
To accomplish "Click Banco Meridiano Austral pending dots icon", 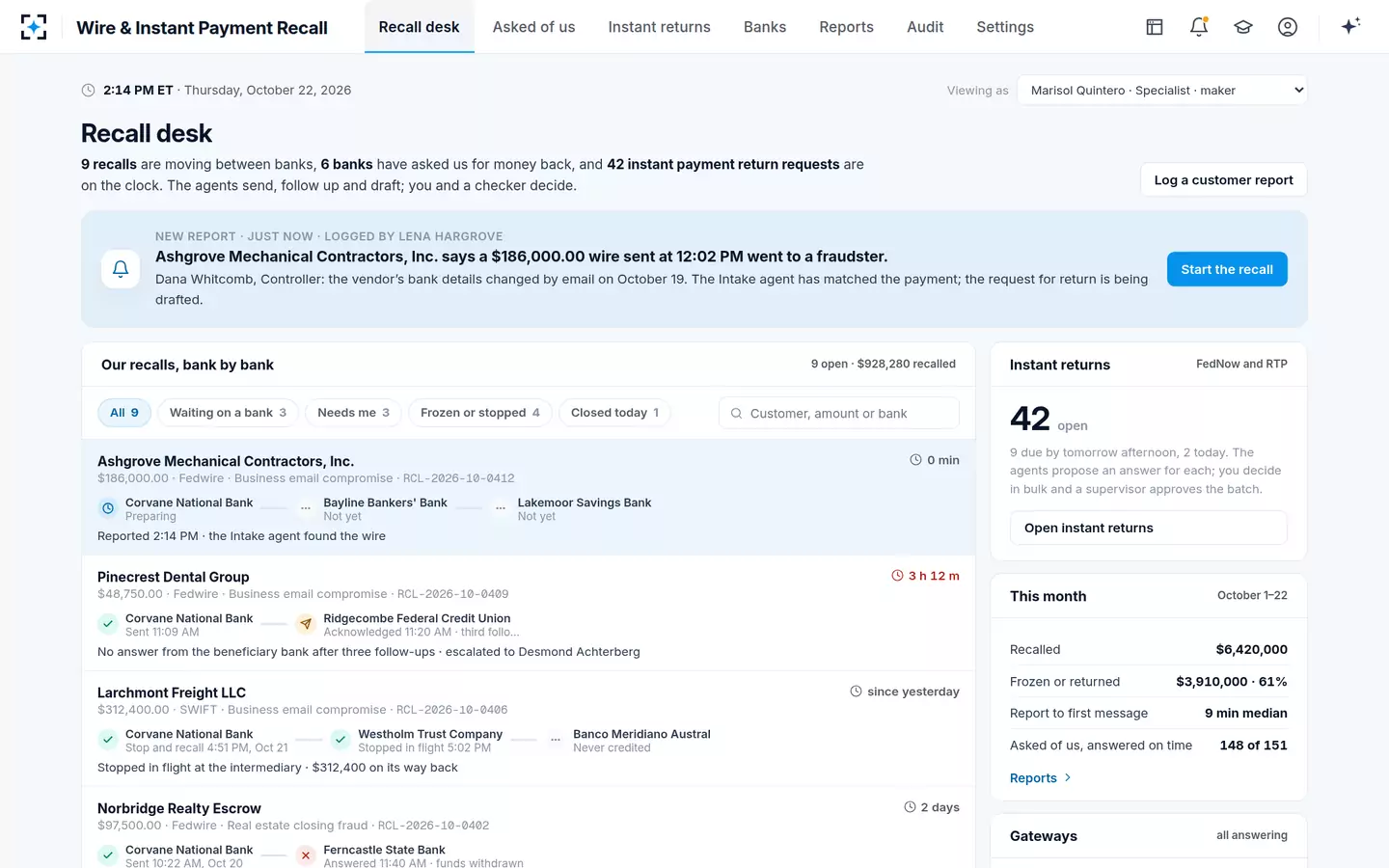I will pos(556,740).
